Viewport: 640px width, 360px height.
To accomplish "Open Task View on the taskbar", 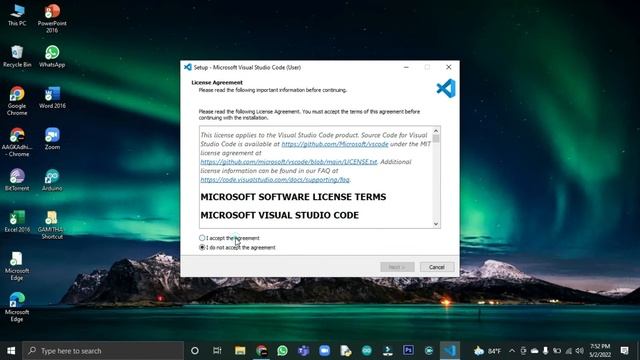I will [217, 351].
